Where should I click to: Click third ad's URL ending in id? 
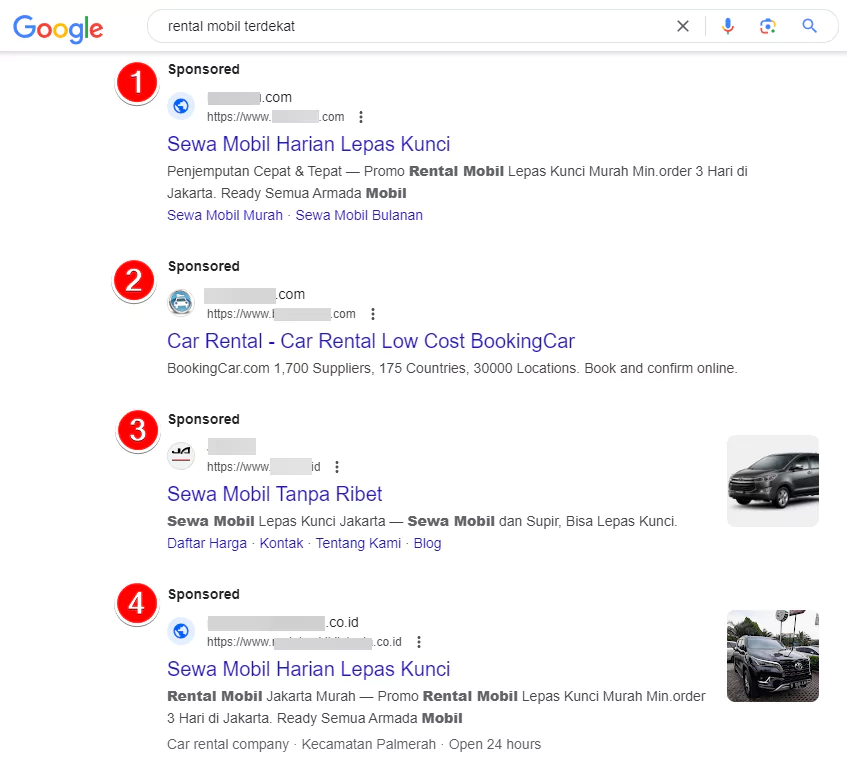tap(264, 467)
